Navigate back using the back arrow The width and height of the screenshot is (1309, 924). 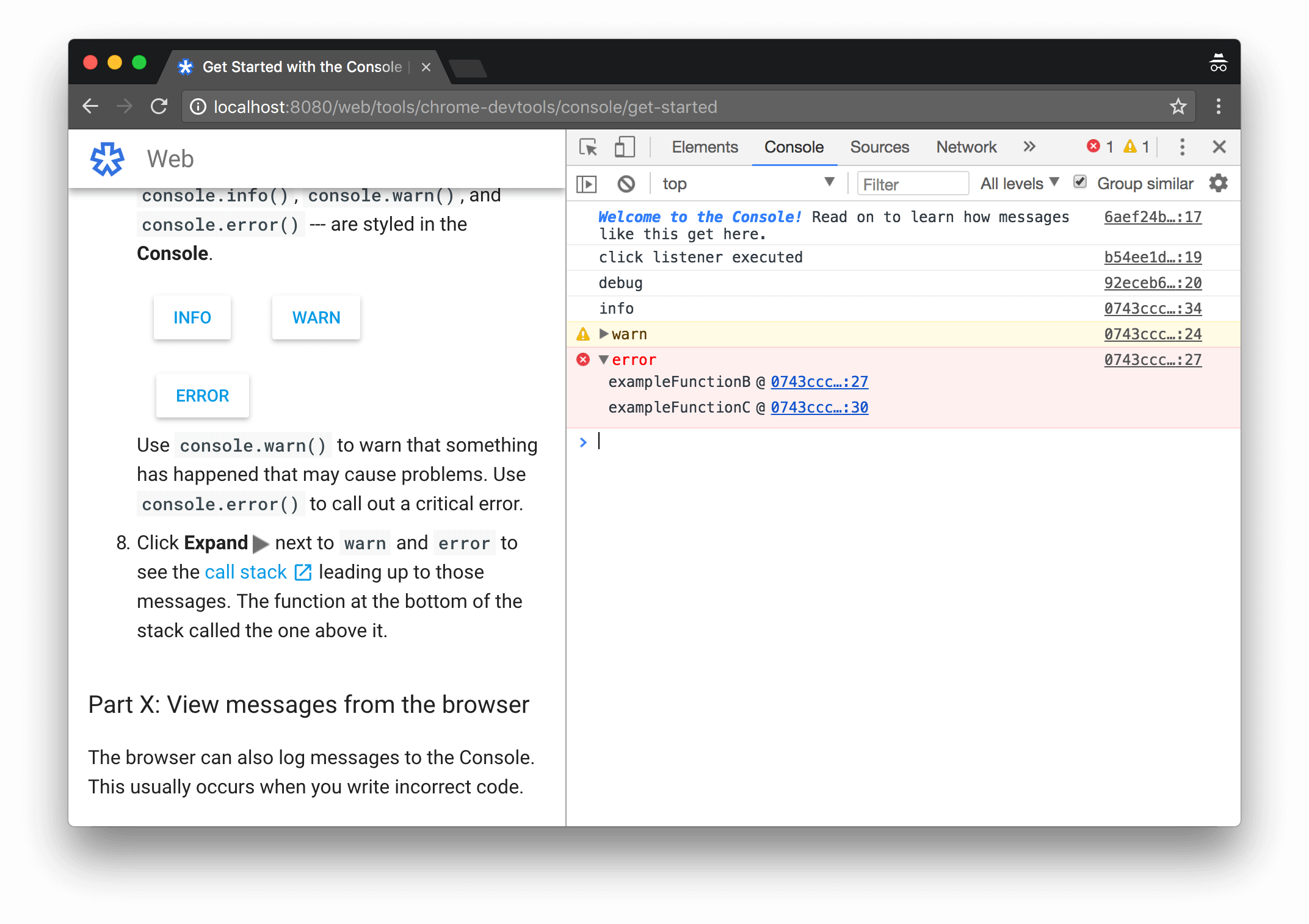(x=90, y=106)
